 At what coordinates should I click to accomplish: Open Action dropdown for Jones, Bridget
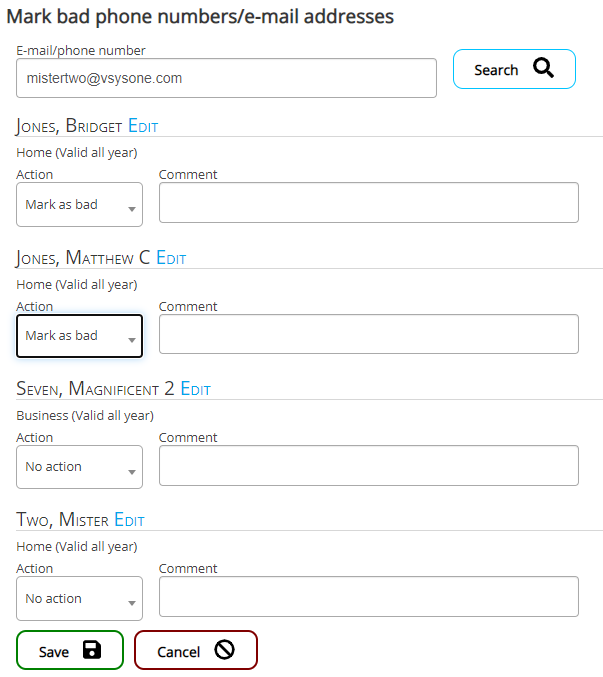[x=79, y=205]
